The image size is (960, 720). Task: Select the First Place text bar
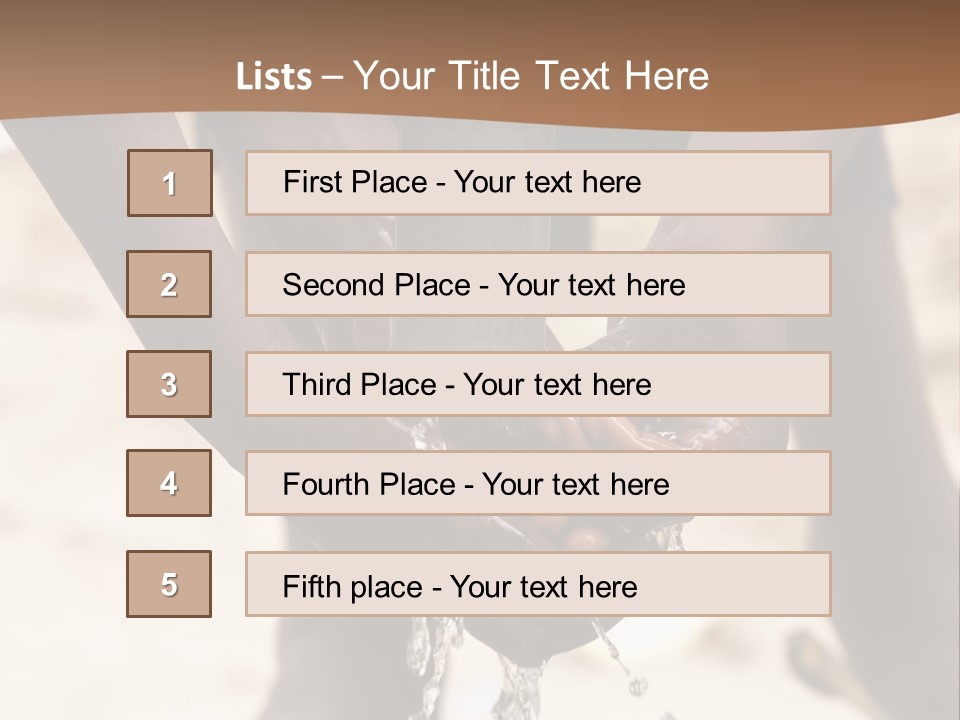tap(538, 183)
